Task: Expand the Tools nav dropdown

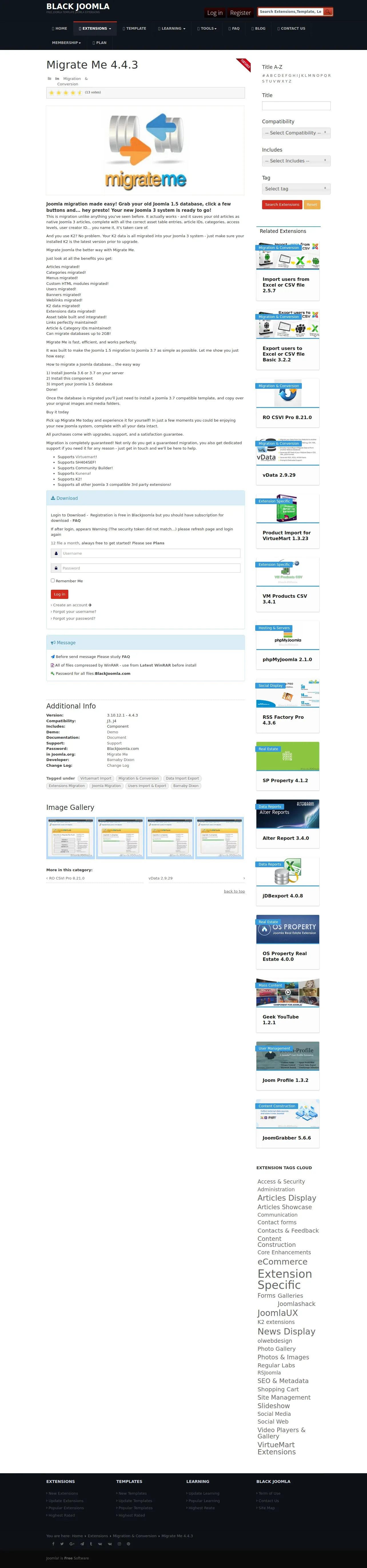Action: pyautogui.click(x=207, y=29)
